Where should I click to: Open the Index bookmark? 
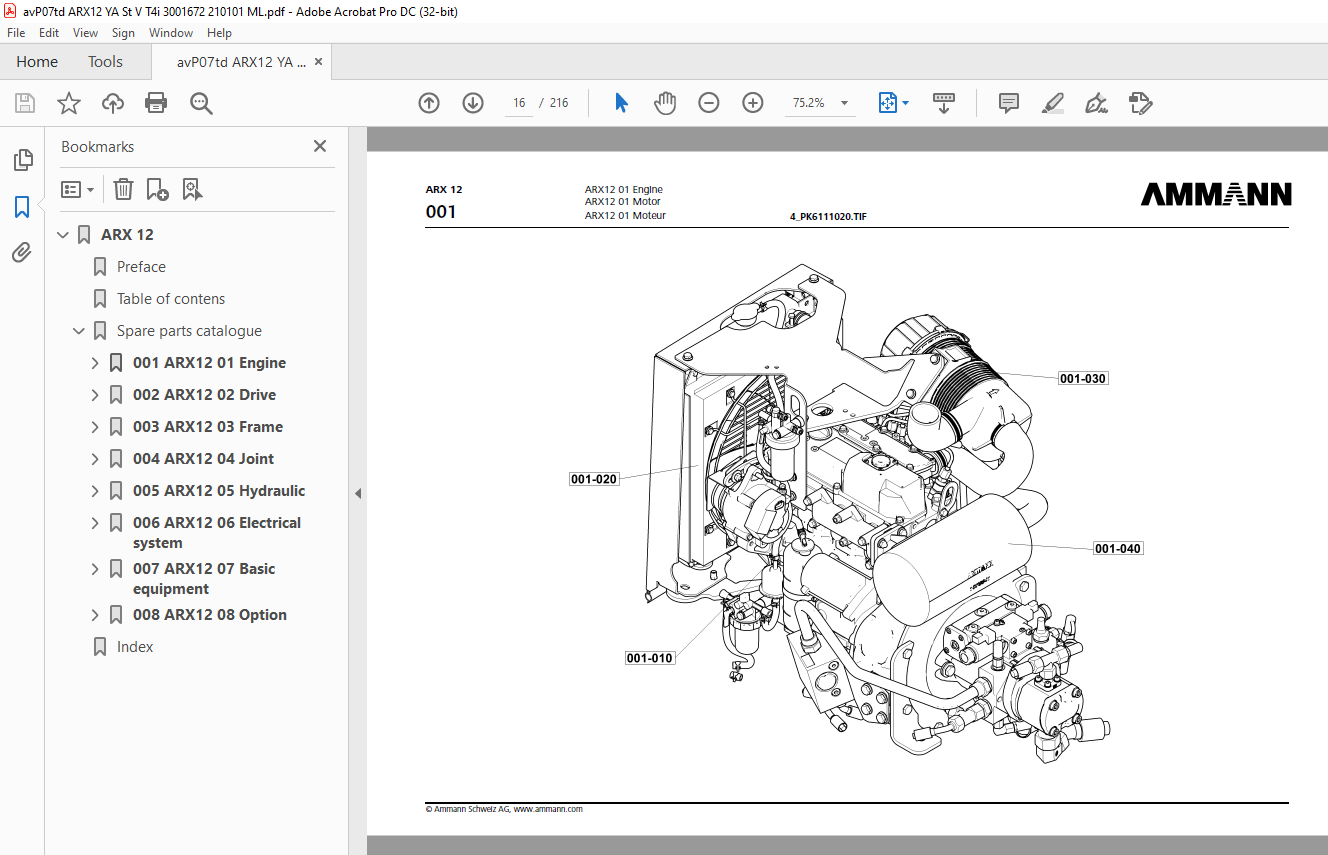(135, 647)
